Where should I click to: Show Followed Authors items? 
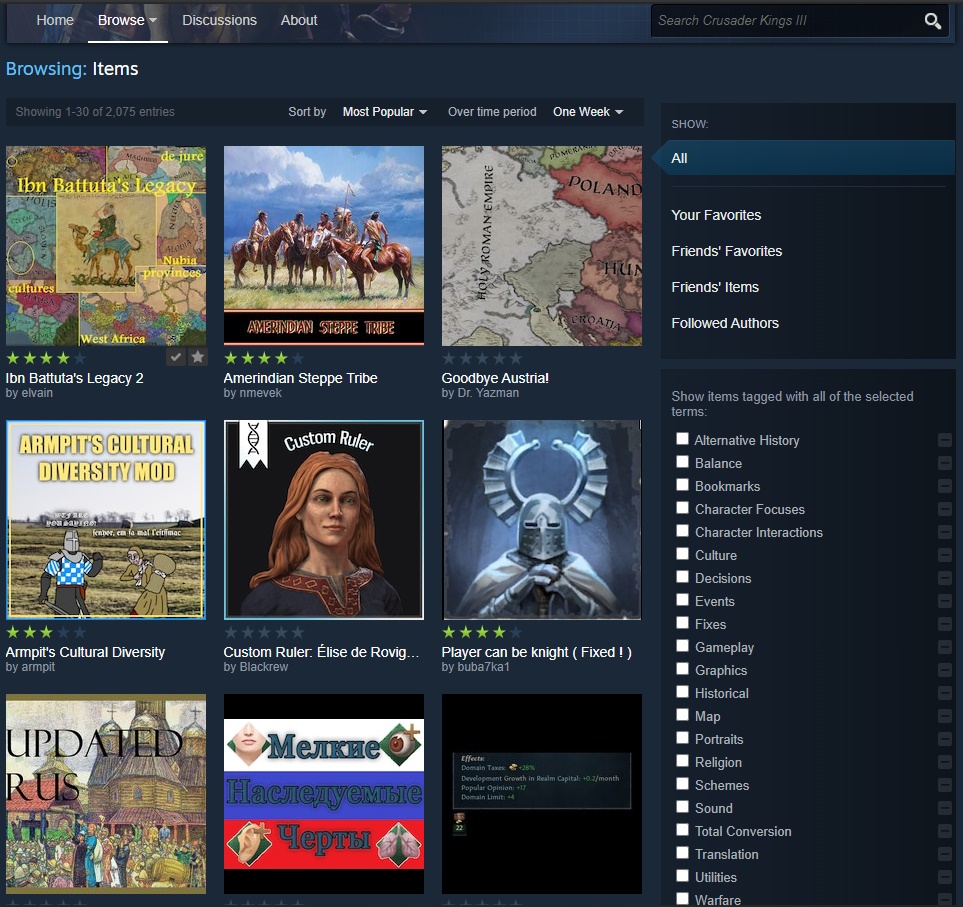coord(725,323)
